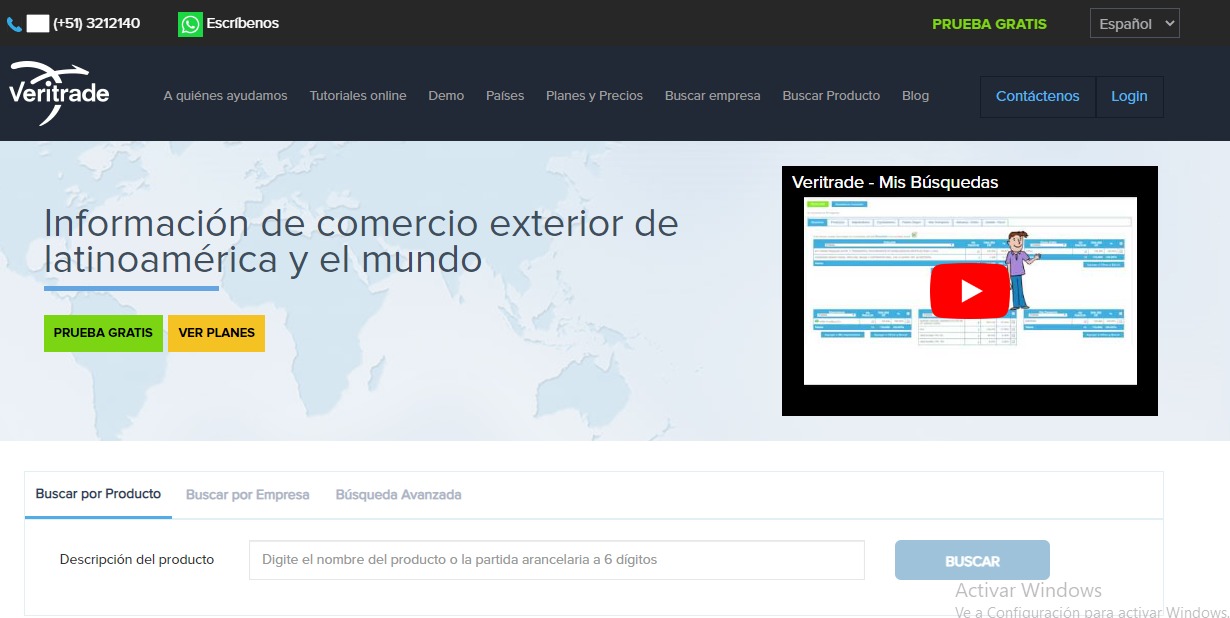Click the Demo navigation item

[x=446, y=96]
